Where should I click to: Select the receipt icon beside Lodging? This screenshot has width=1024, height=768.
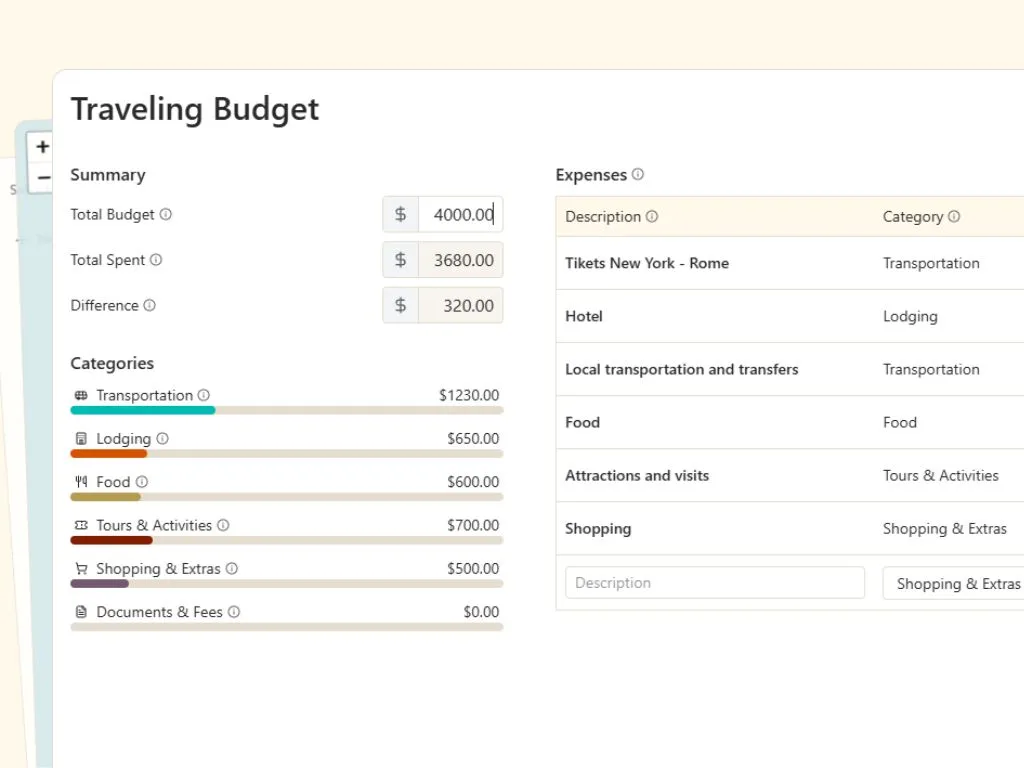(x=80, y=439)
